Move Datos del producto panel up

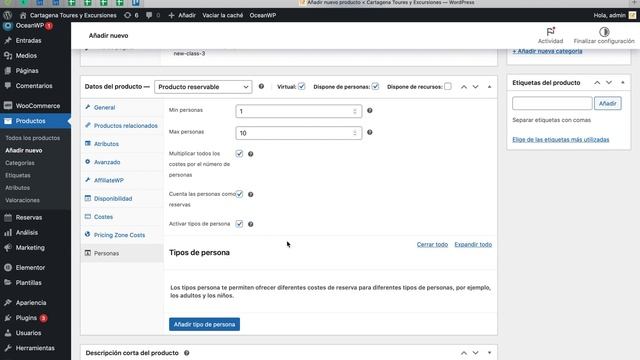[464, 87]
